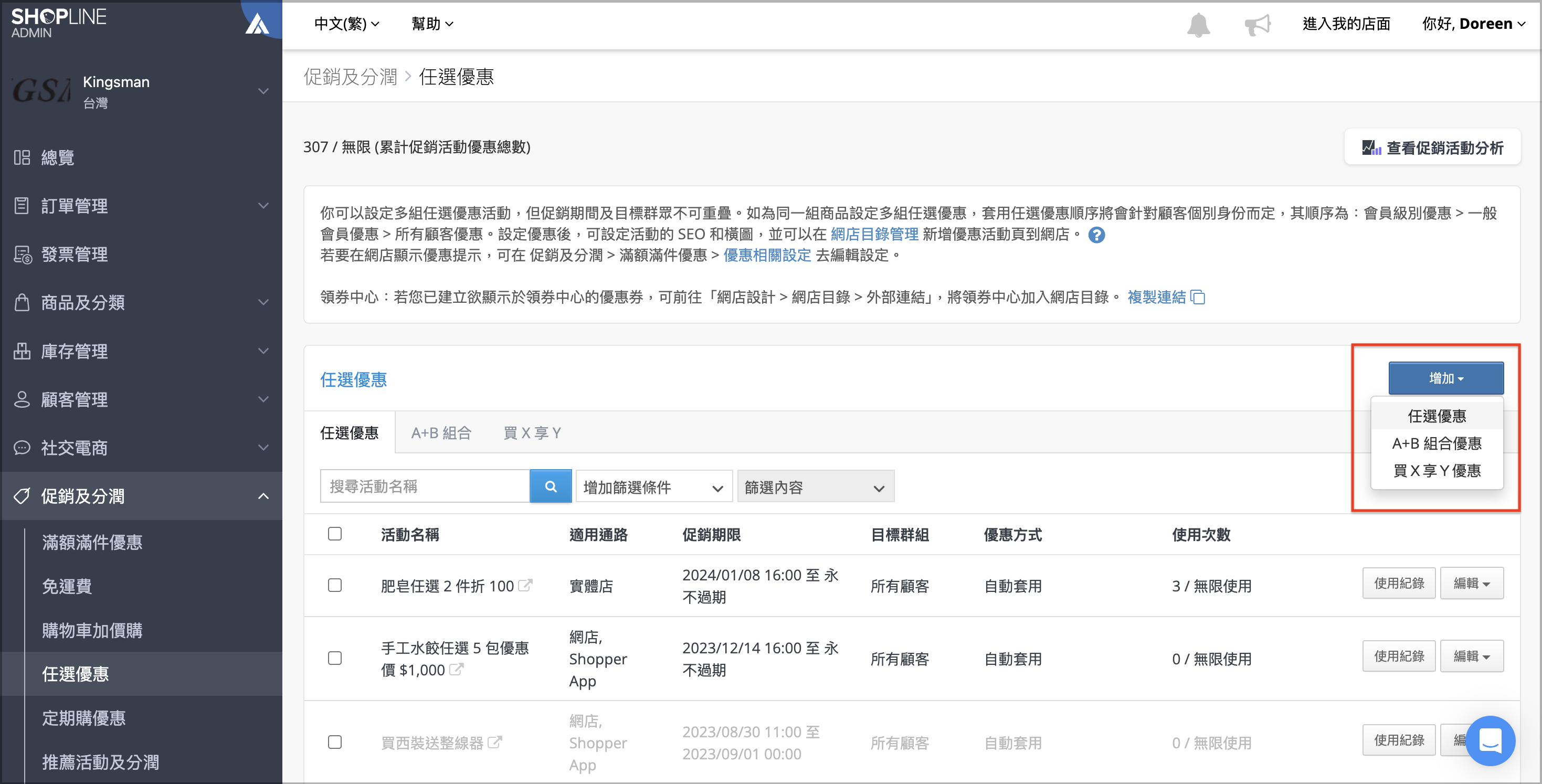Check the box for 買西裝送整線器

335,742
